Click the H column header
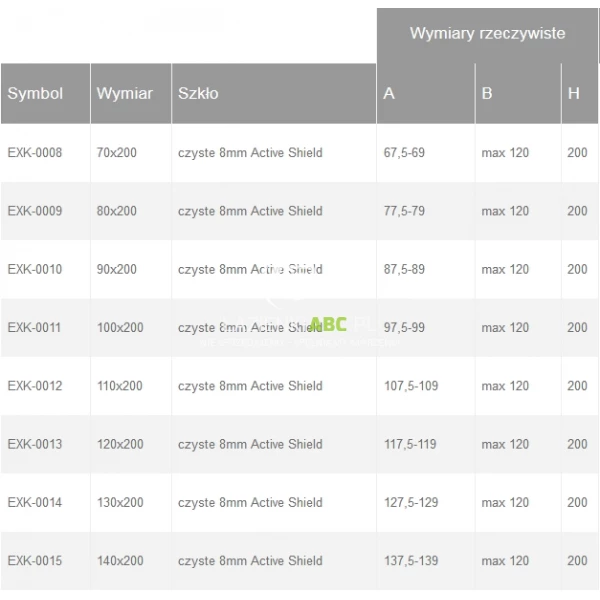The width and height of the screenshot is (600, 600). click(574, 93)
